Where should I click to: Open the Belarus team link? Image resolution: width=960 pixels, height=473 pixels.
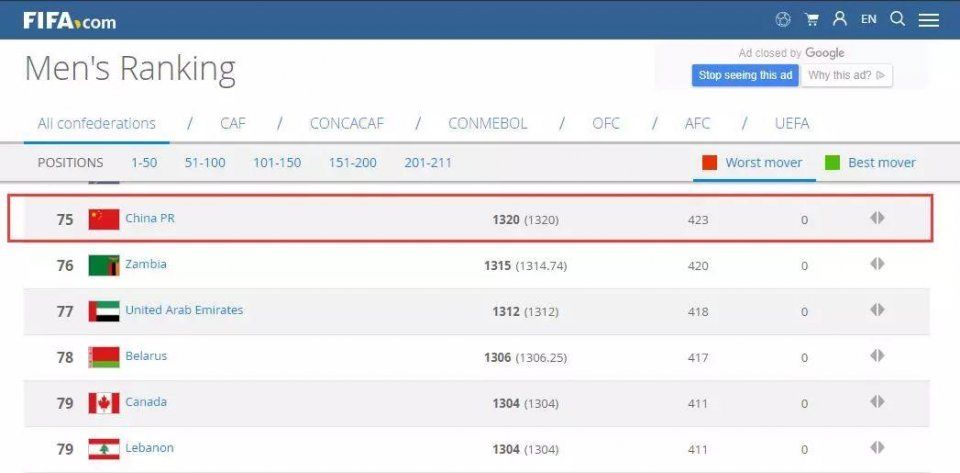(146, 356)
